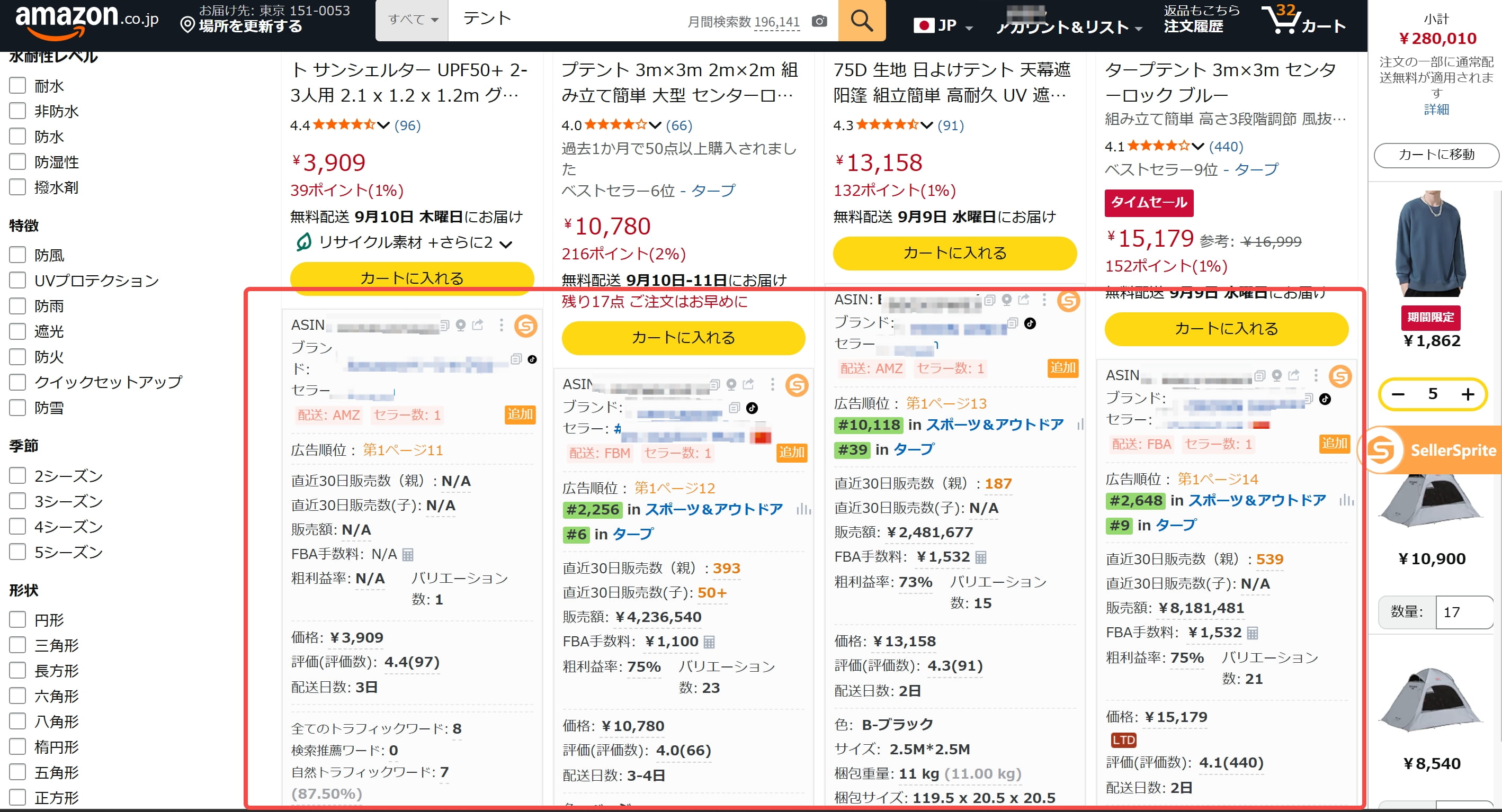Image resolution: width=1502 pixels, height=812 pixels.
Task: Increase cart quantity with plus button
Action: point(1468,395)
